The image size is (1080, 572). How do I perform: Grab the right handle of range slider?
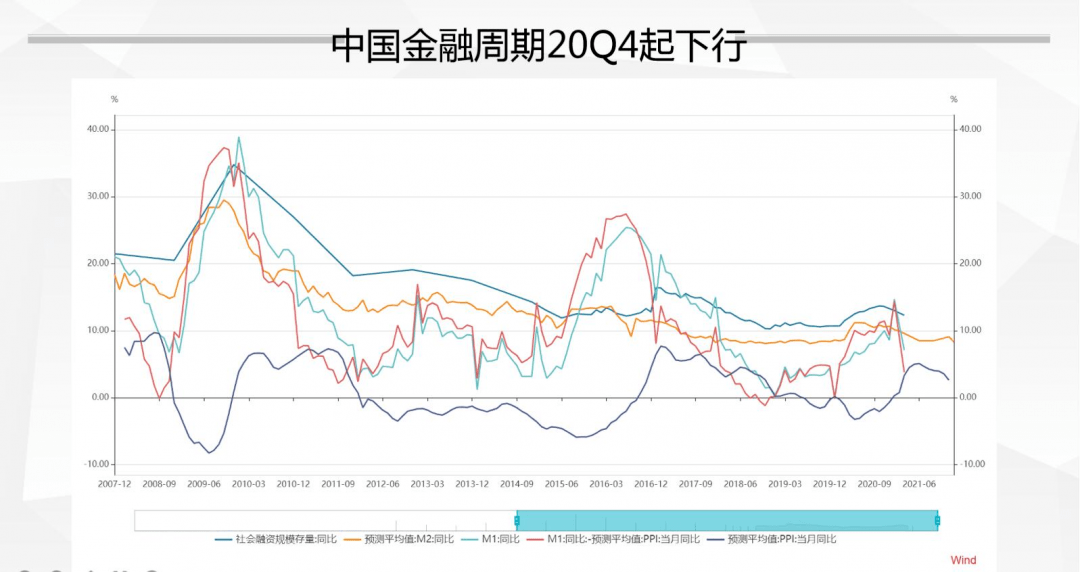pyautogui.click(x=937, y=521)
